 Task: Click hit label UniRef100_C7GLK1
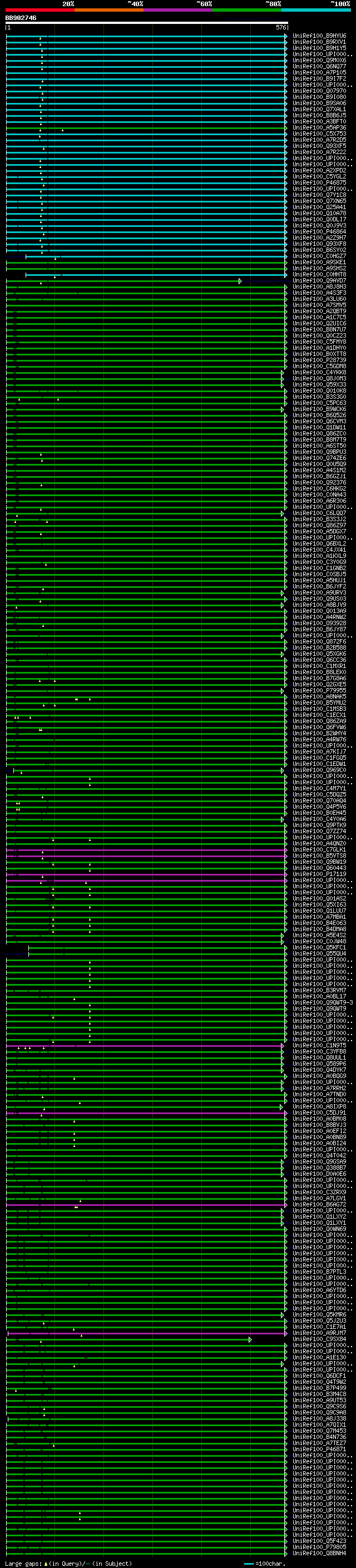point(319,850)
